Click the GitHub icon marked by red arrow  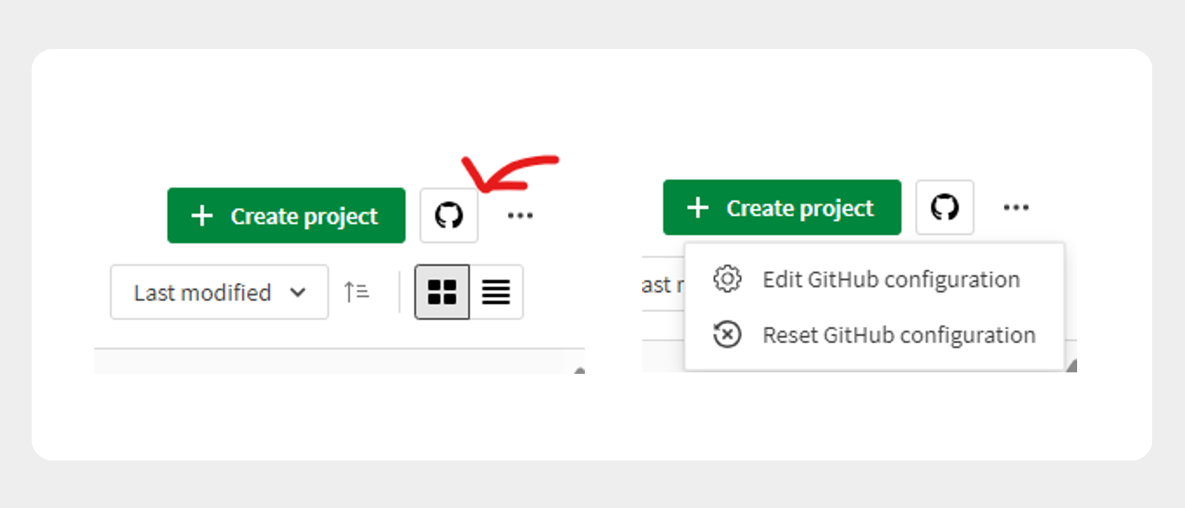click(x=449, y=216)
